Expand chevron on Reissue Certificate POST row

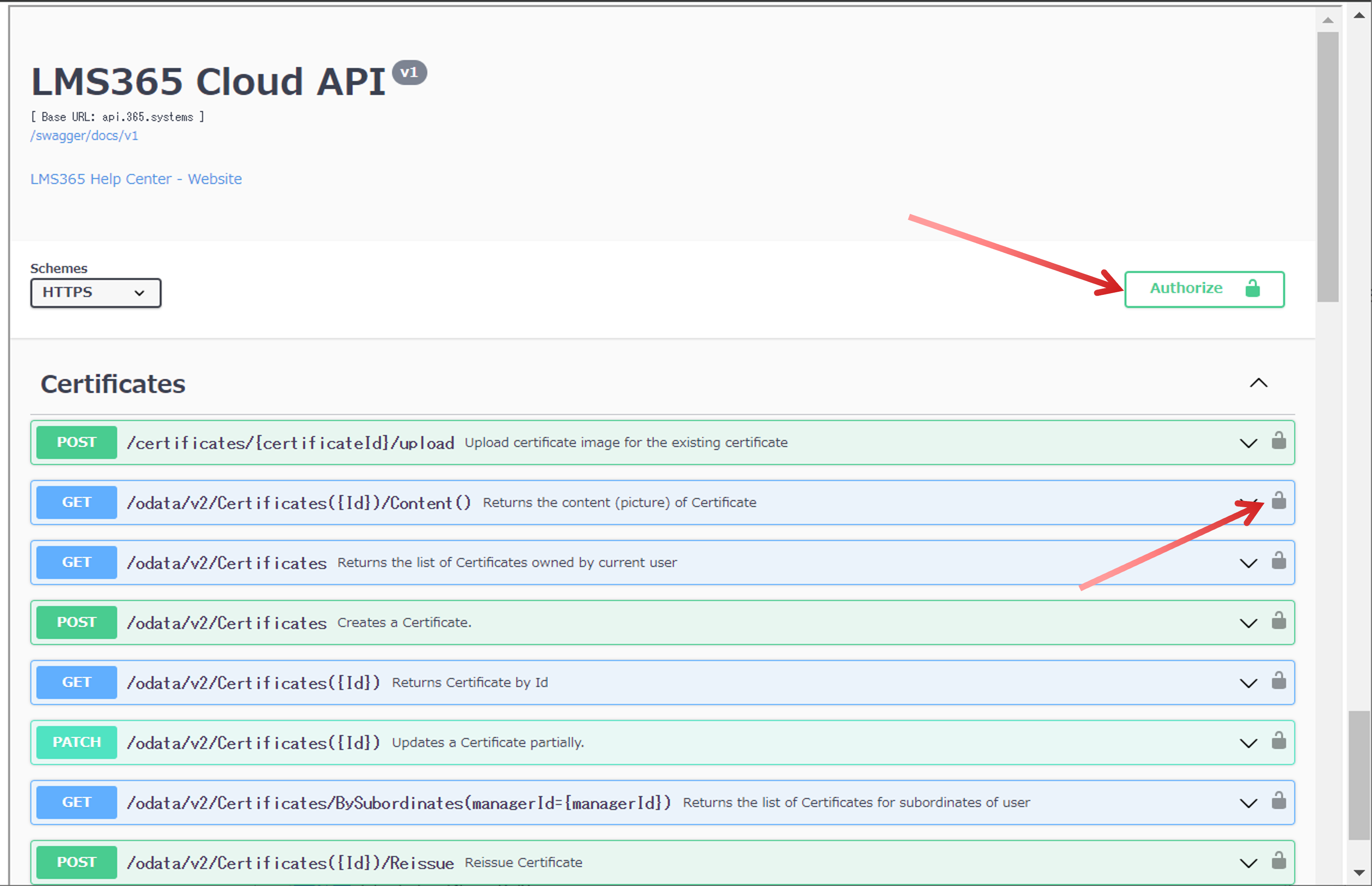coord(1248,863)
